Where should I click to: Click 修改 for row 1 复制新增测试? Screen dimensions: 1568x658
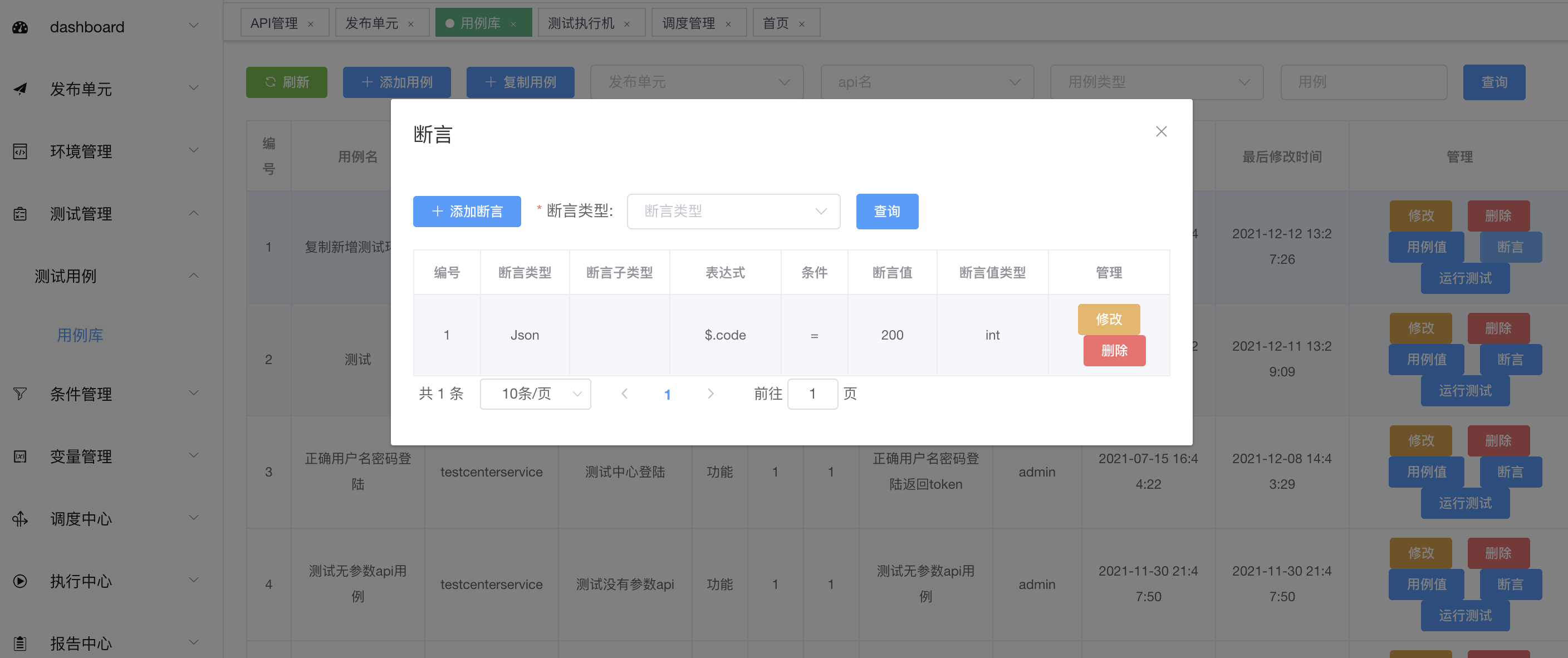(1420, 215)
